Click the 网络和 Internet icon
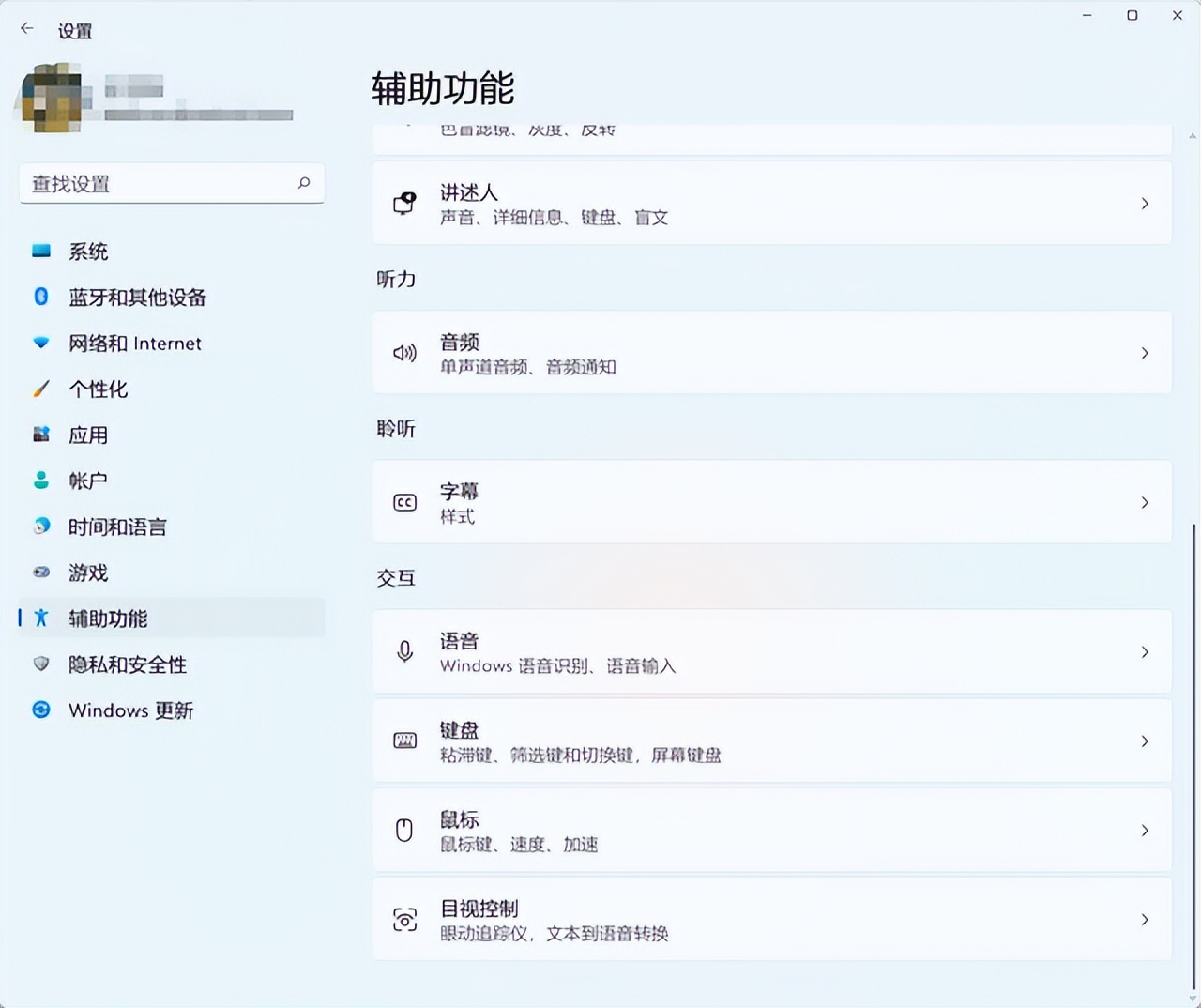1201x1008 pixels. point(41,344)
